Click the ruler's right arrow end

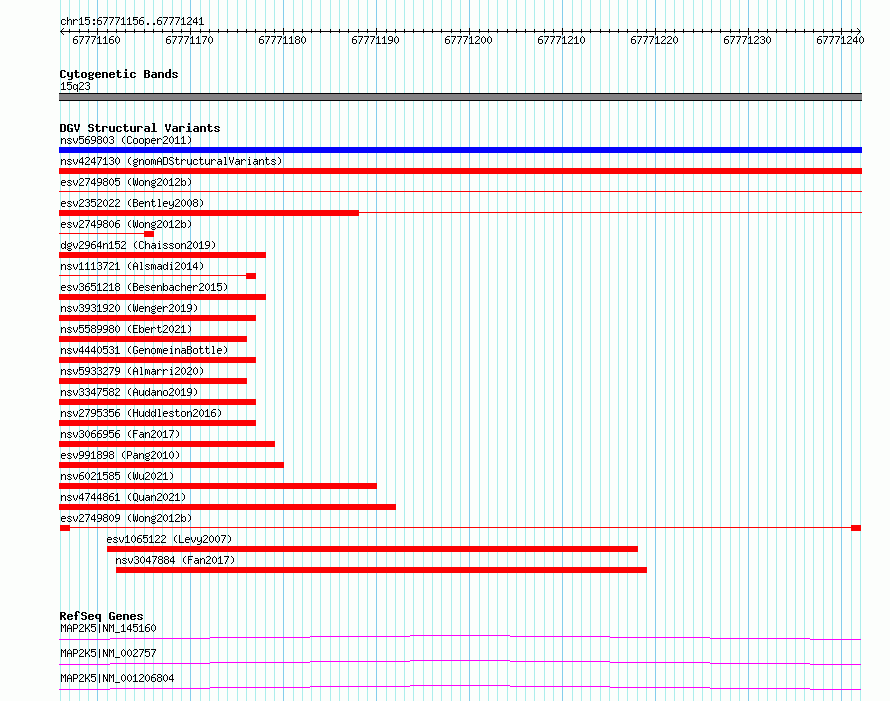tap(859, 31)
